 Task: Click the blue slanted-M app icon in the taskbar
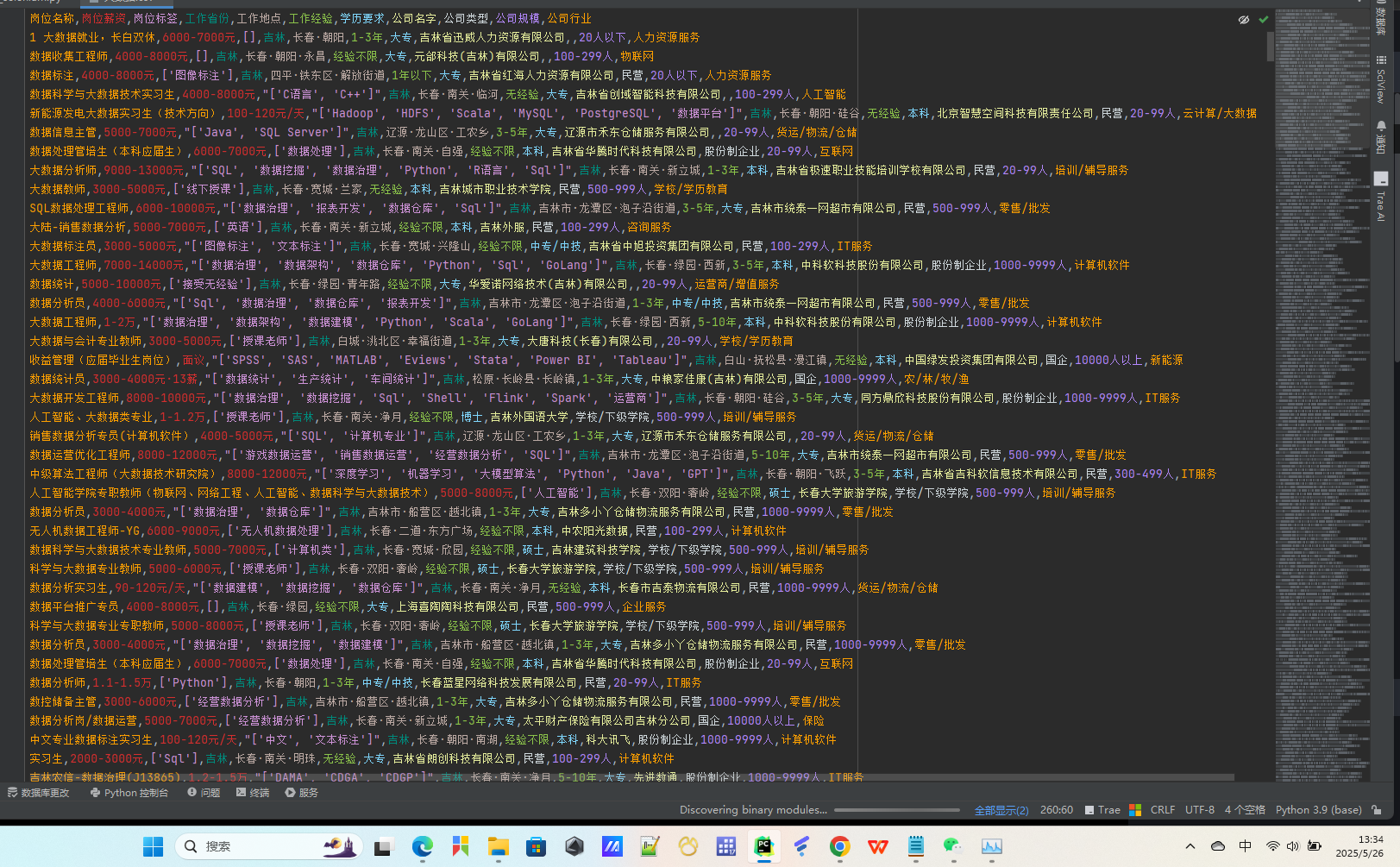(612, 847)
